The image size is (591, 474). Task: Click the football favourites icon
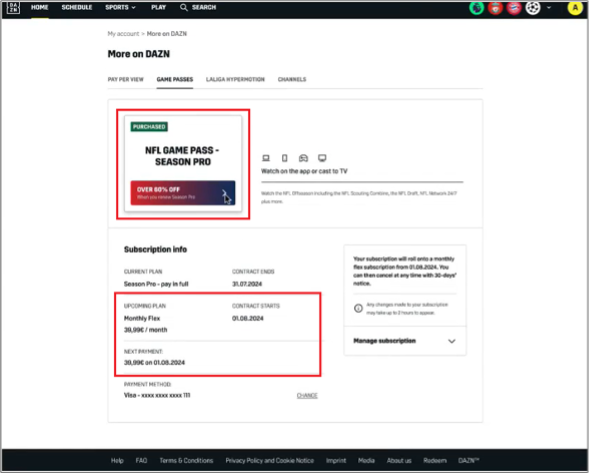pyautogui.click(x=534, y=8)
